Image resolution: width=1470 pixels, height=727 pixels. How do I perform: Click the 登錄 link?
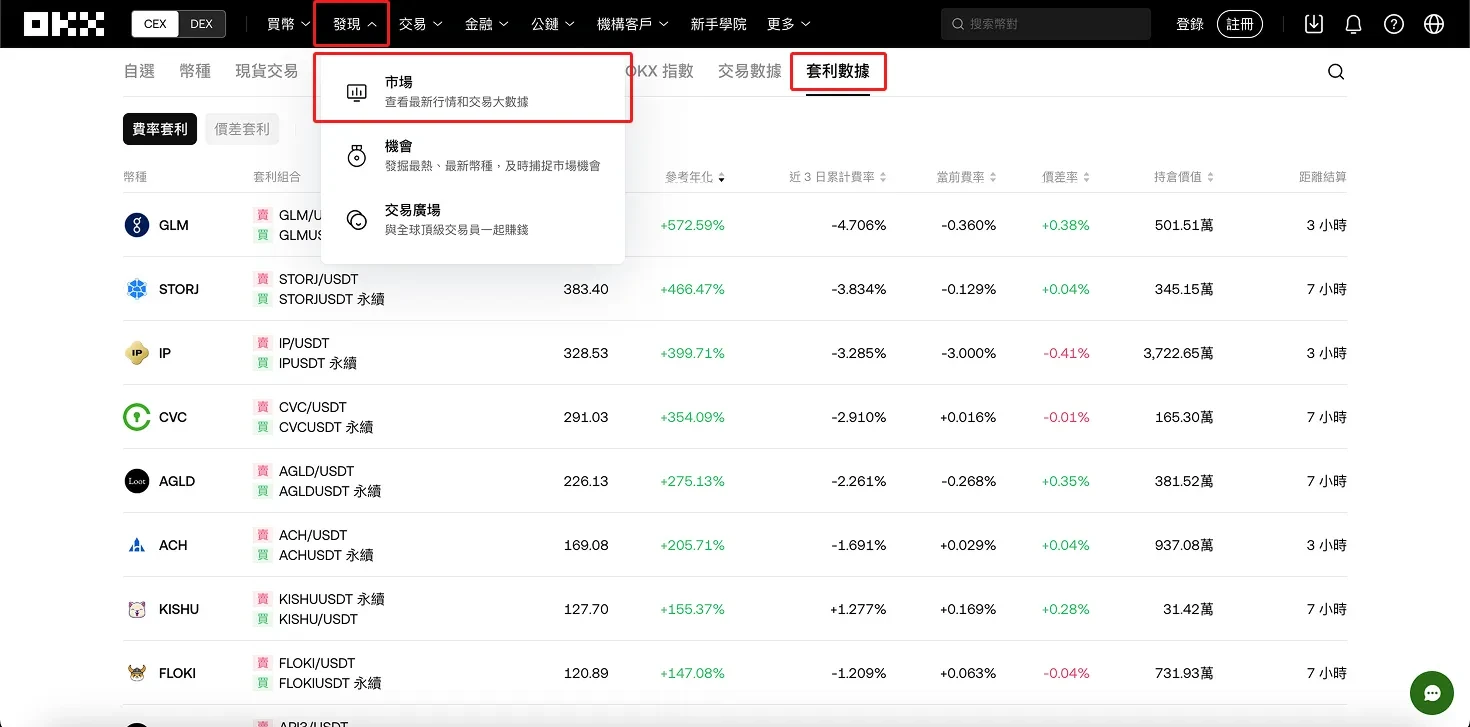(x=1190, y=24)
